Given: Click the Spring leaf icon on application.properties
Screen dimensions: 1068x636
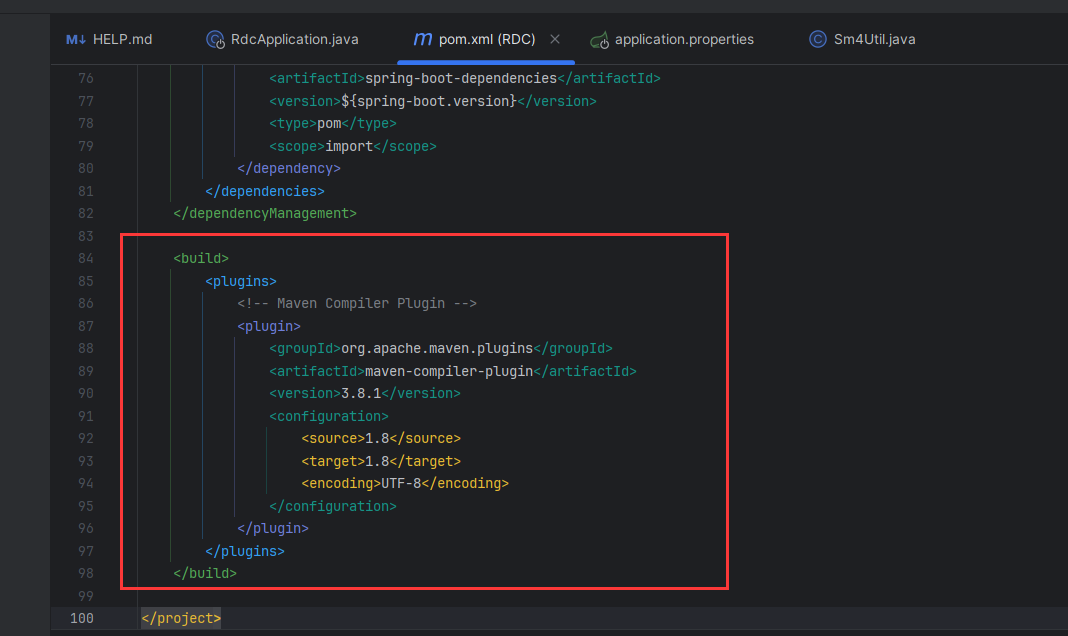Looking at the screenshot, I should tap(600, 40).
